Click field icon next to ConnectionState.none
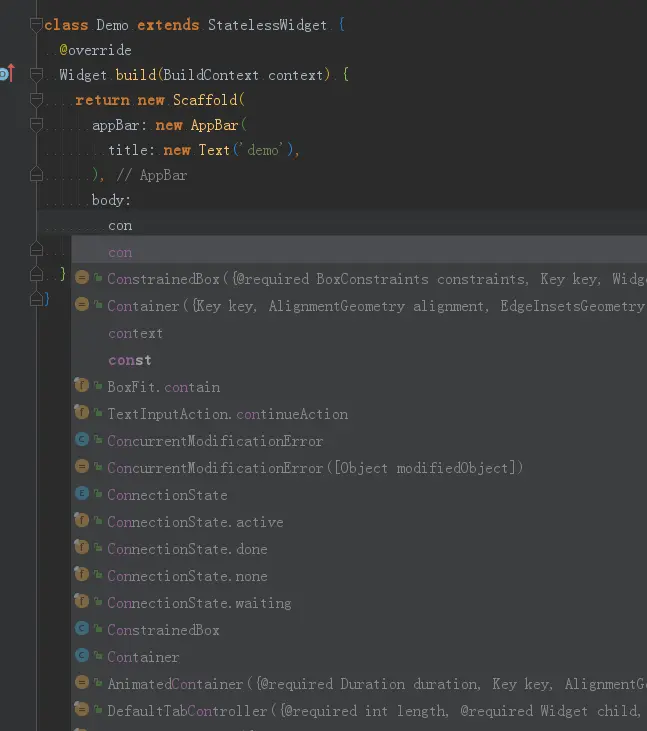Image resolution: width=647 pixels, height=731 pixels. click(x=82, y=574)
